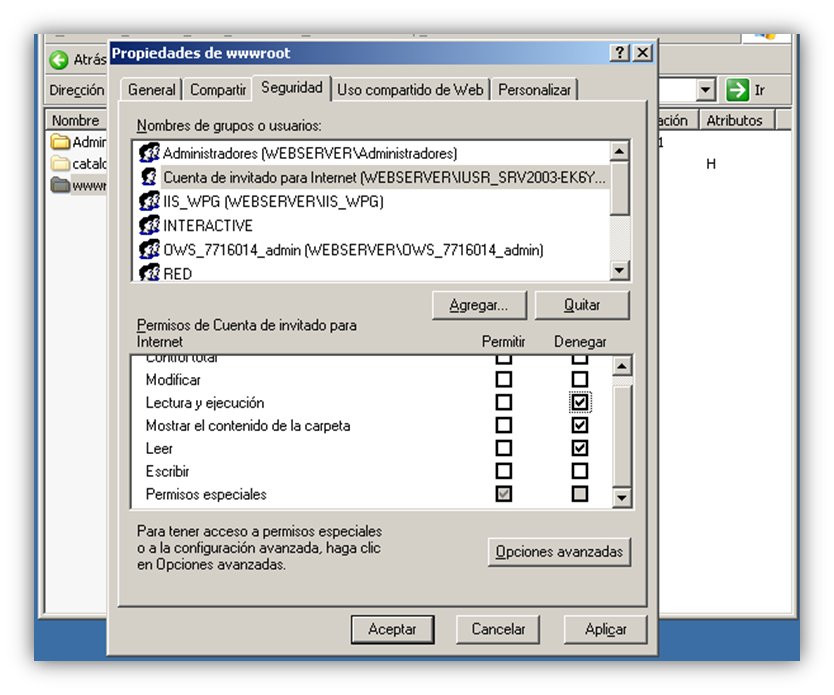The image size is (834, 695).
Task: Open the Uso compartido de Web tab
Action: pos(410,90)
